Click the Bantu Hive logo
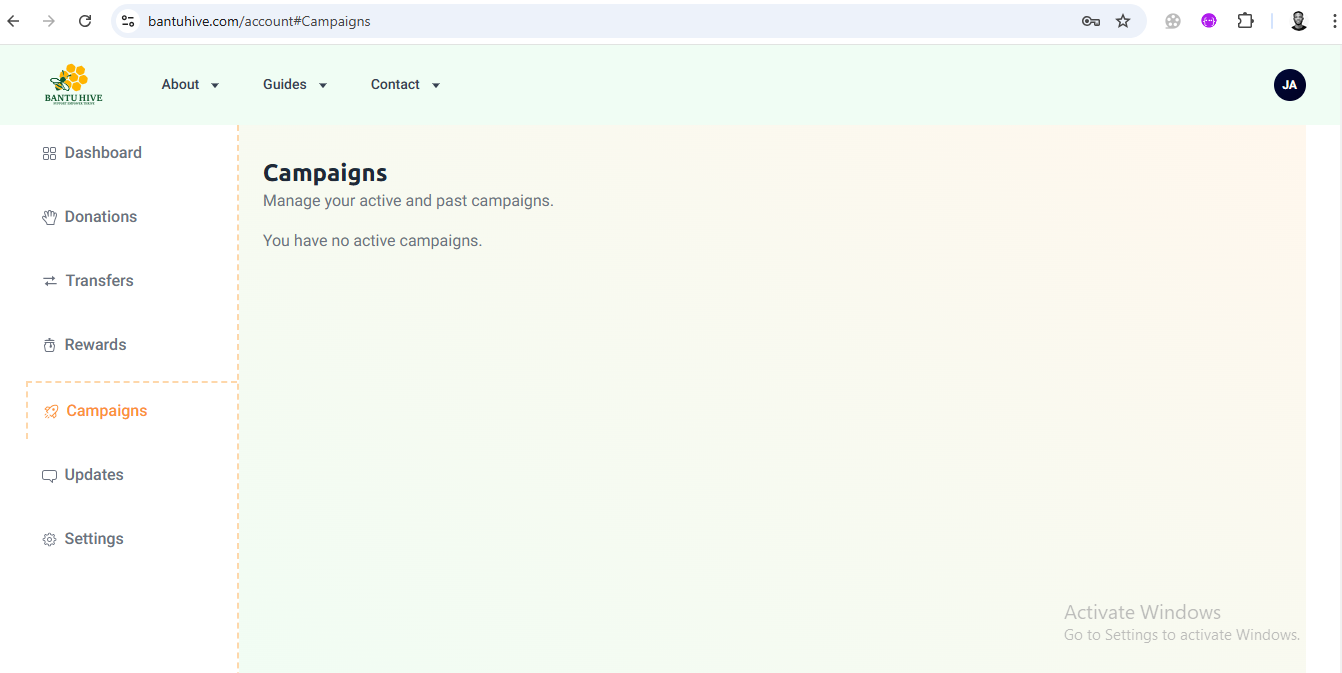 click(73, 85)
